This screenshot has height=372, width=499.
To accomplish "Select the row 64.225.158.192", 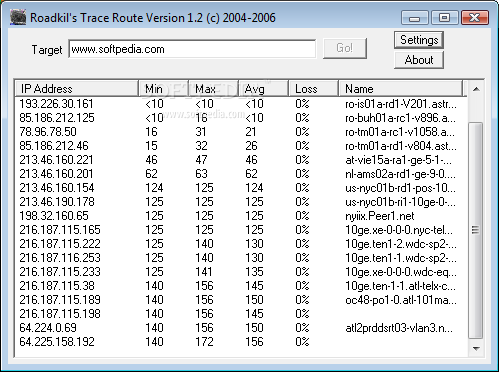I will (x=241, y=342).
